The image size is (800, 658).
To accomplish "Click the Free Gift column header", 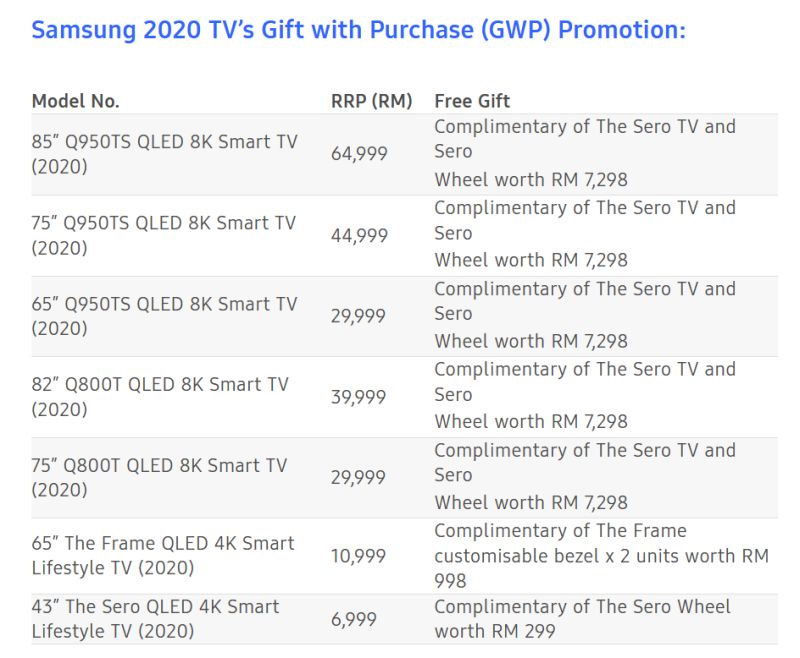I will pyautogui.click(x=472, y=101).
